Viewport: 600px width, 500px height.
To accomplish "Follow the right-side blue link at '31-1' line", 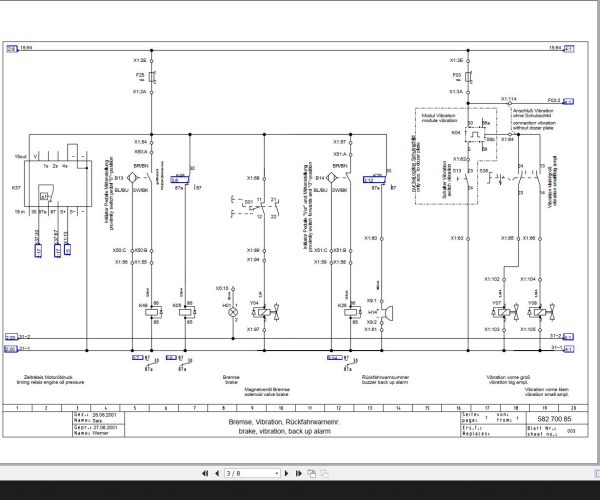I will click(569, 349).
